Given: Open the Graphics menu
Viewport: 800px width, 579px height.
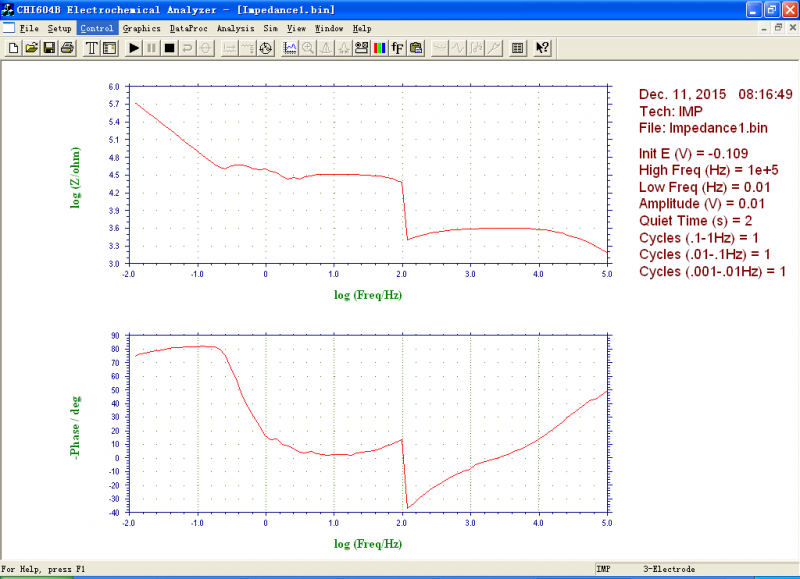Looking at the screenshot, I should click(141, 29).
